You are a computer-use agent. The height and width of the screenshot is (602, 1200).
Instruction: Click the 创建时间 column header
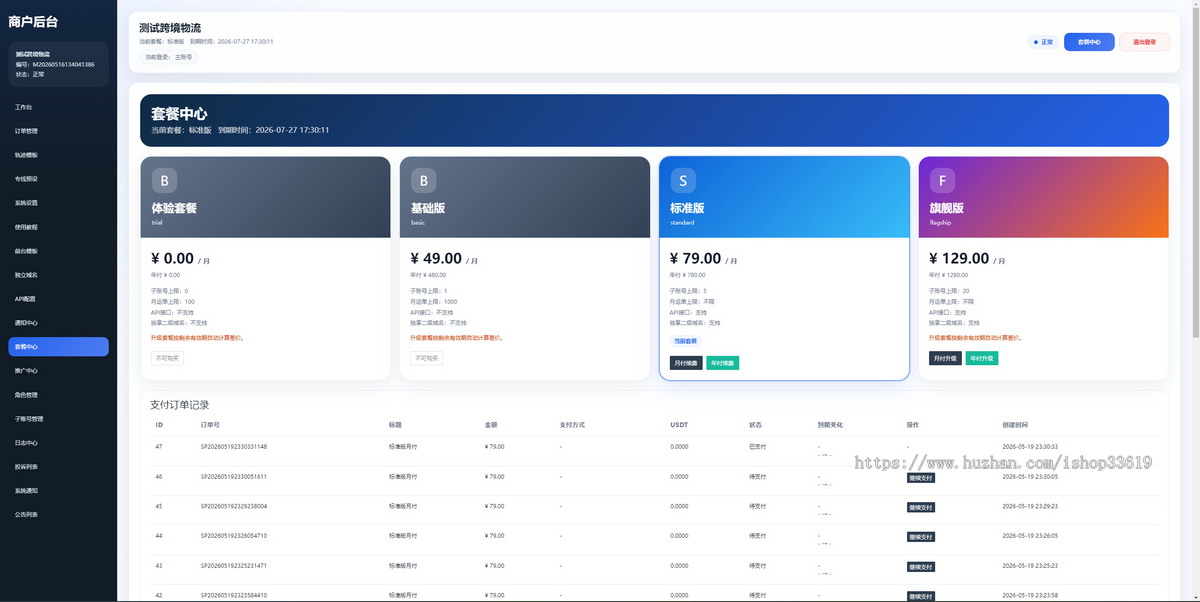pos(1014,425)
